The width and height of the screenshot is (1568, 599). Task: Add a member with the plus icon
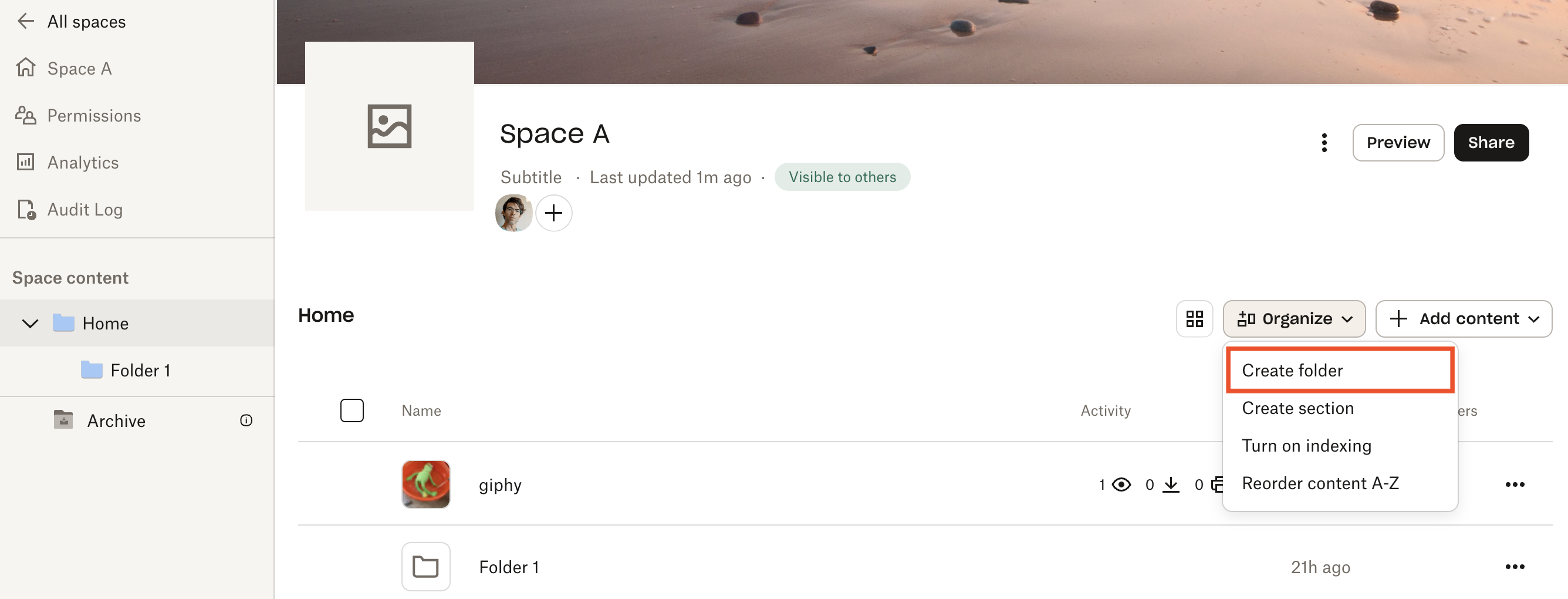pos(553,213)
